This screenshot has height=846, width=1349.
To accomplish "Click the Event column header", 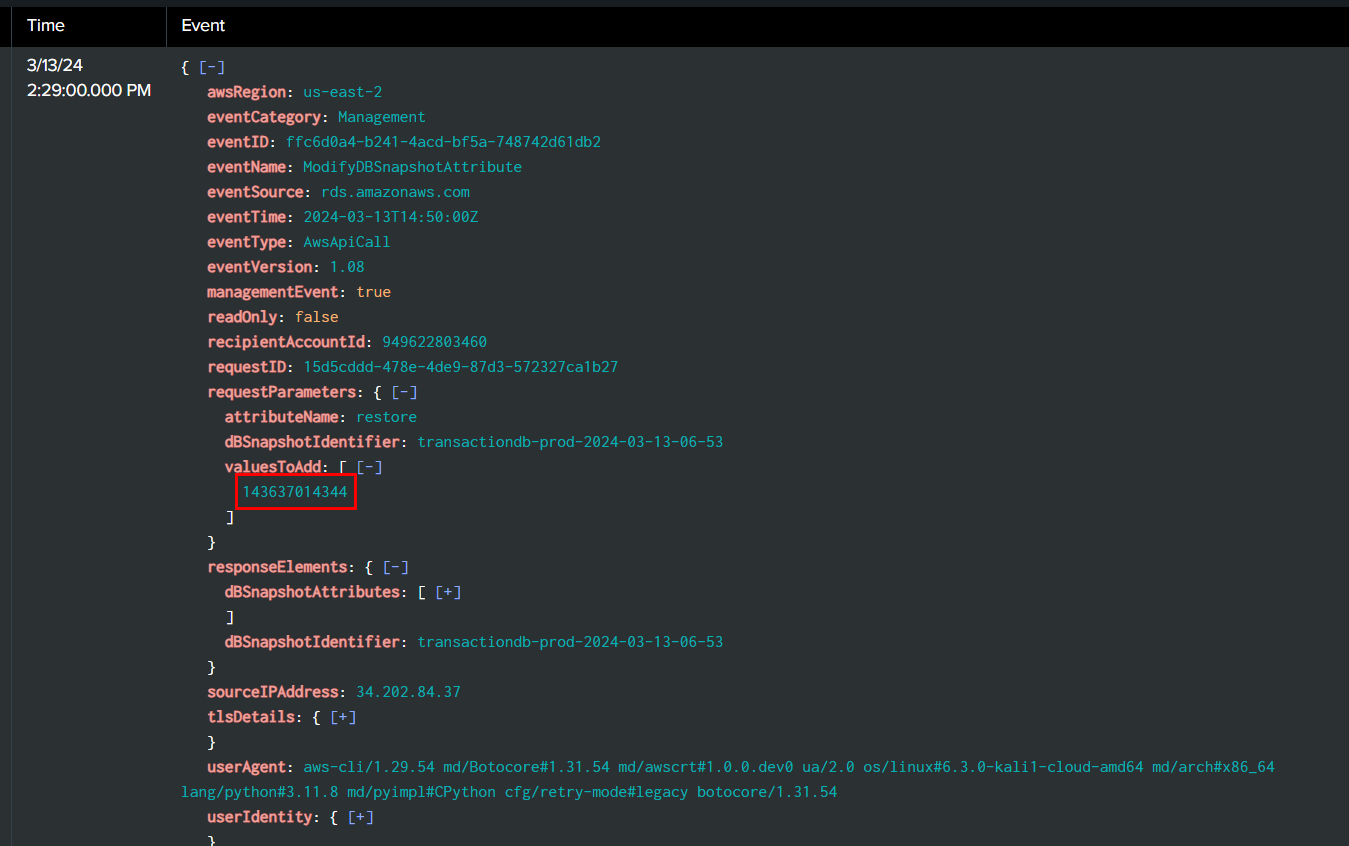I will click(x=203, y=26).
